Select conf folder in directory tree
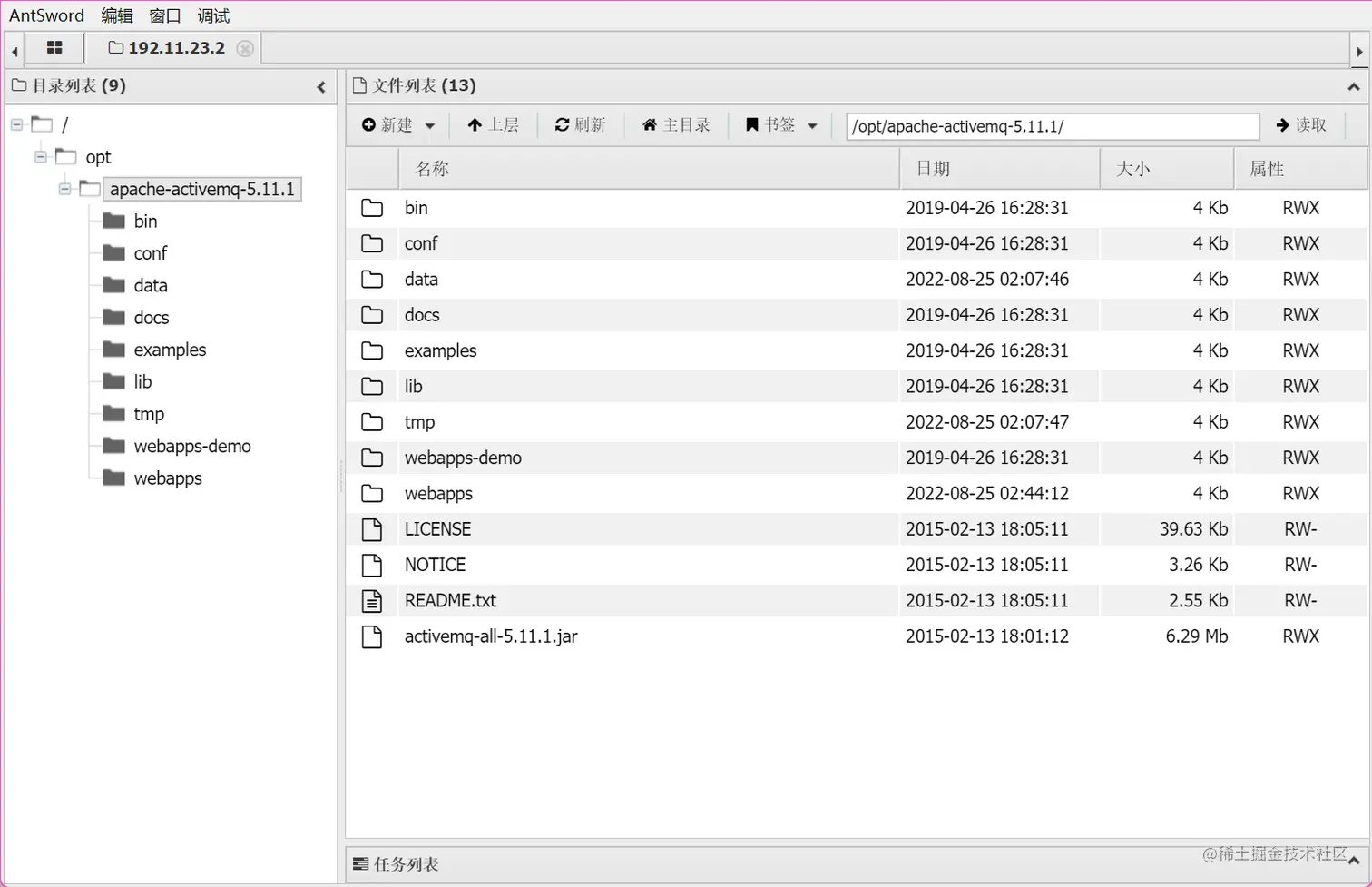Viewport: 1372px width, 887px height. coord(151,253)
